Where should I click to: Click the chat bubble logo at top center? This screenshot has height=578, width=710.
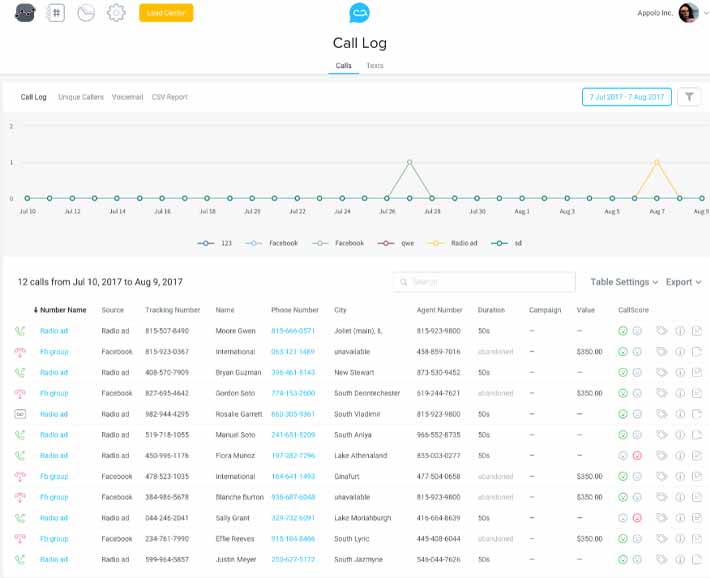click(360, 13)
